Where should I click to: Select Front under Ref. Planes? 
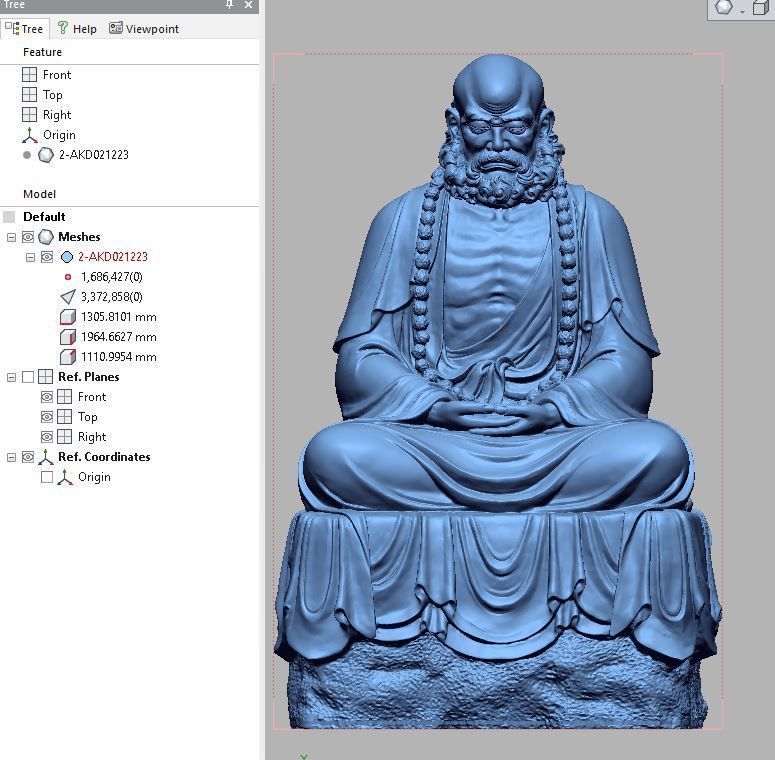coord(92,397)
